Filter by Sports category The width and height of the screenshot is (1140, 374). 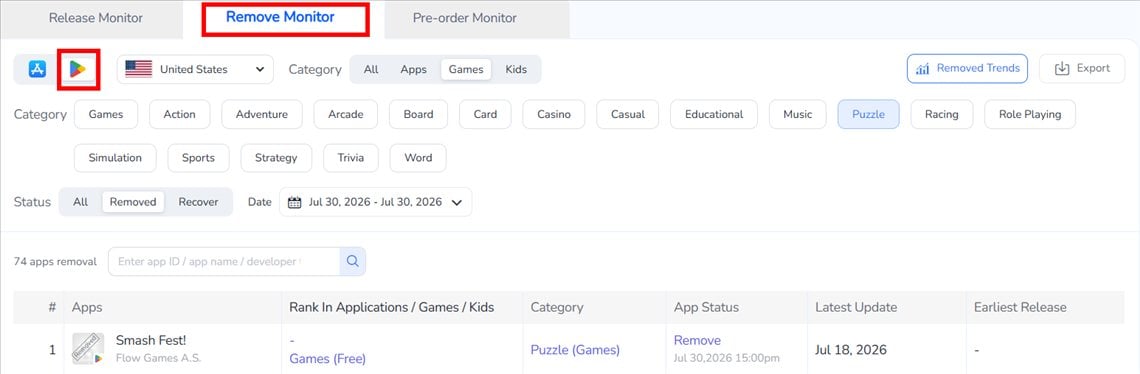tap(198, 158)
